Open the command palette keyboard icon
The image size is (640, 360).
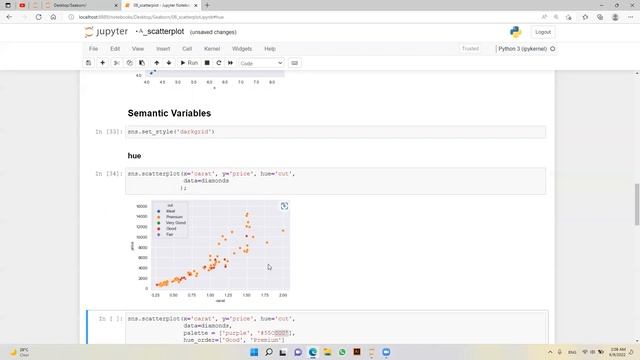[x=294, y=63]
